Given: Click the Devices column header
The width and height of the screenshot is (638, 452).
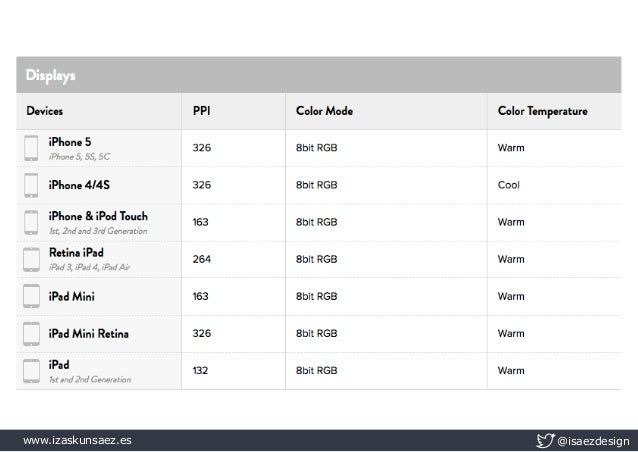Looking at the screenshot, I should [x=45, y=111].
